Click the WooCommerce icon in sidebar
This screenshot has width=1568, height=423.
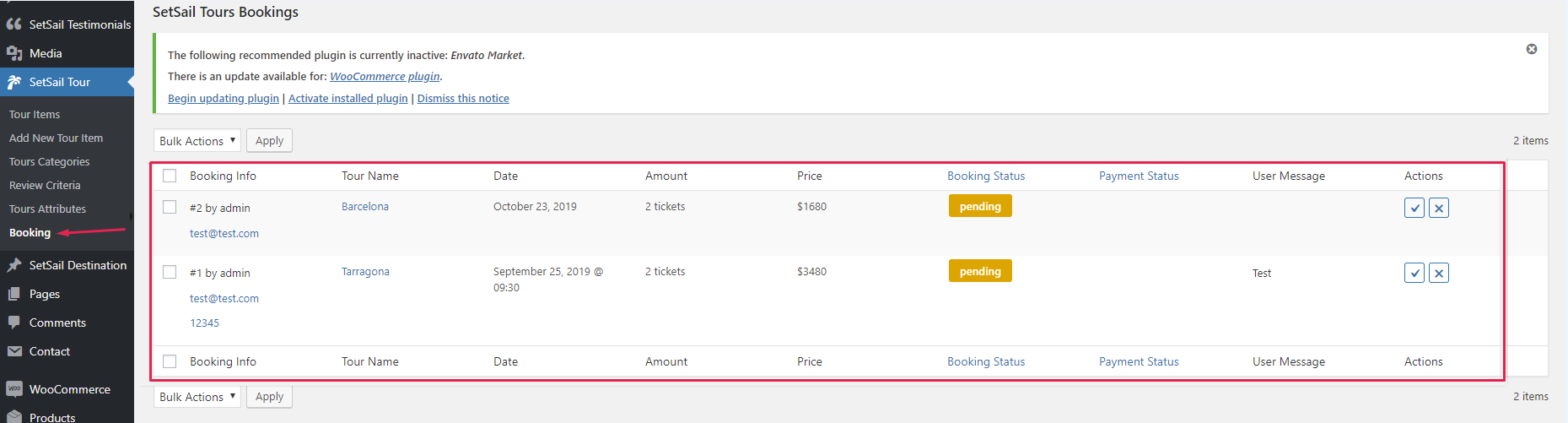pyautogui.click(x=14, y=389)
